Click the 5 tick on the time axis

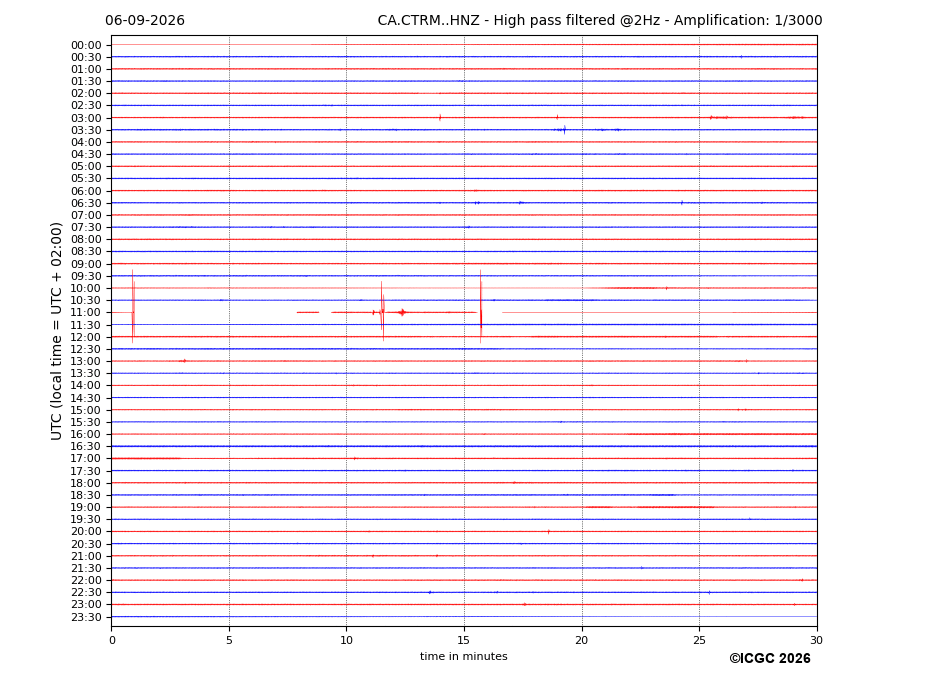(x=229, y=640)
